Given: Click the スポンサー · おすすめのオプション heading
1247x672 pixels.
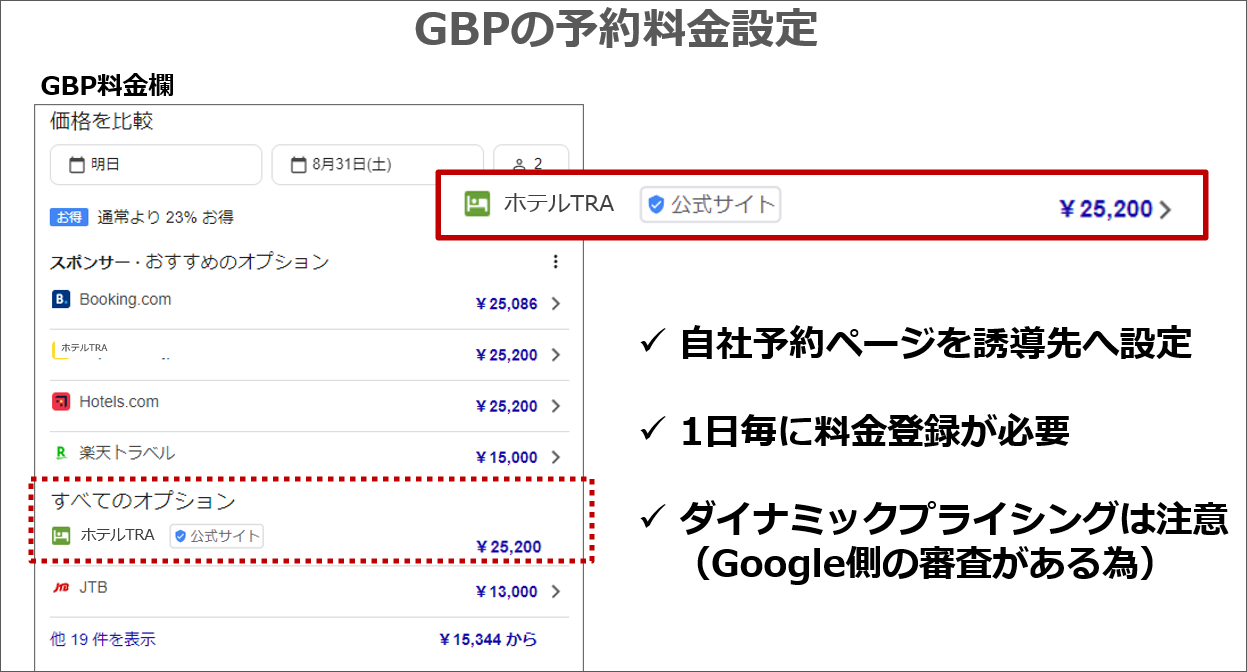Looking at the screenshot, I should click(189, 262).
